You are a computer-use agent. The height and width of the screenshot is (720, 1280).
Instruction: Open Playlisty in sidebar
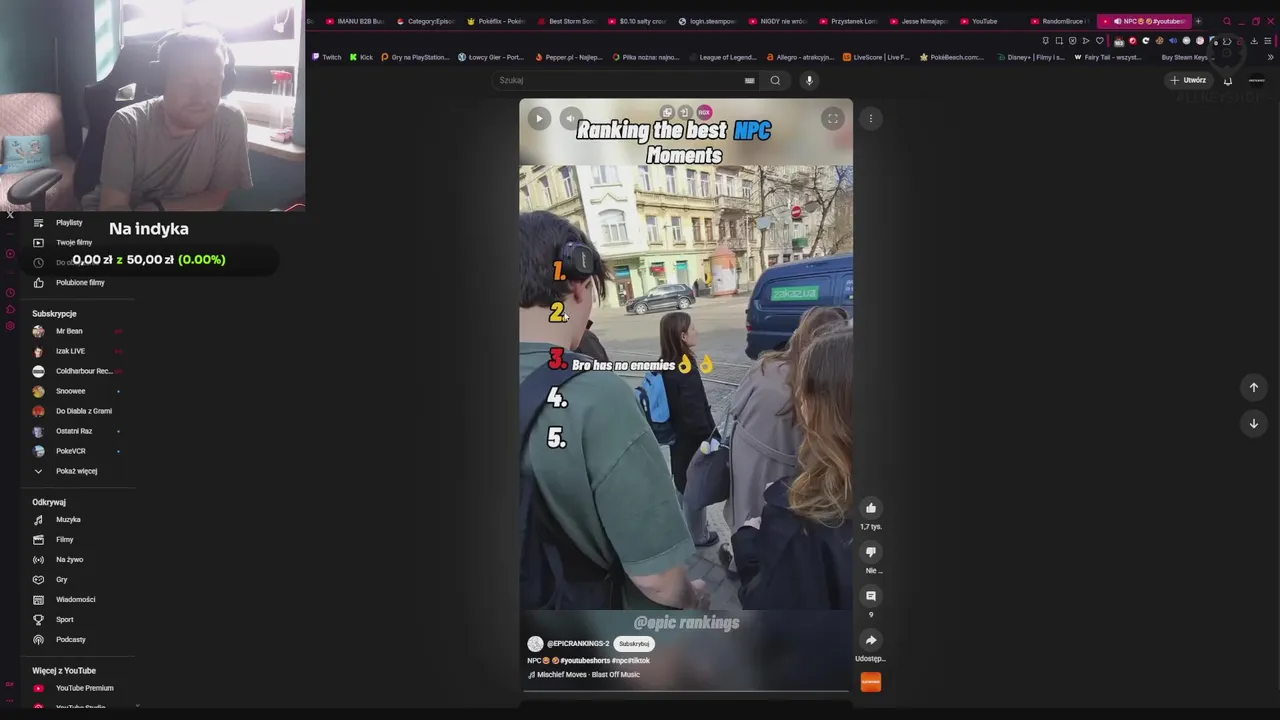pos(69,223)
